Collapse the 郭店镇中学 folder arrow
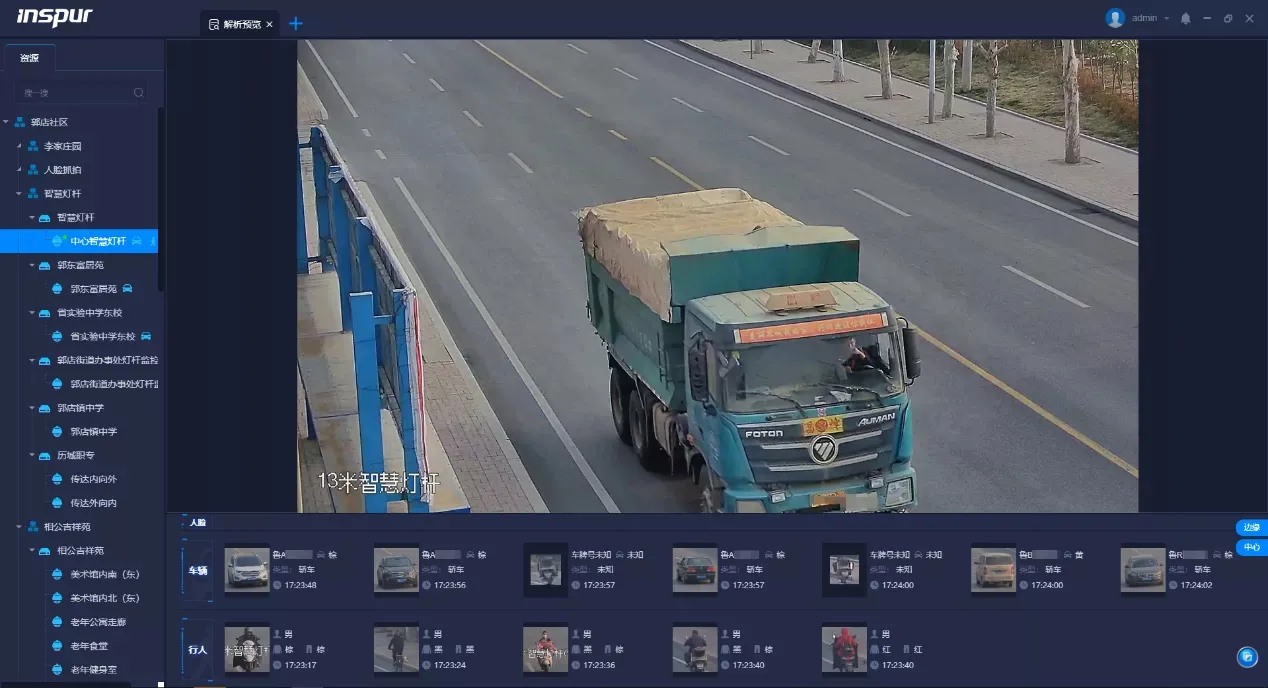 [x=31, y=408]
